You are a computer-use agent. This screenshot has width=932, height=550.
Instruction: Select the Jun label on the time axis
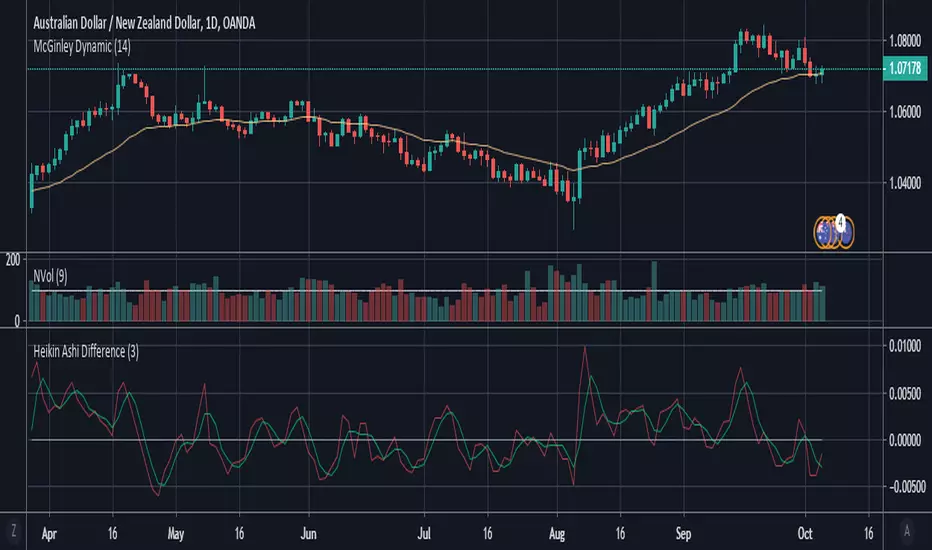(308, 534)
